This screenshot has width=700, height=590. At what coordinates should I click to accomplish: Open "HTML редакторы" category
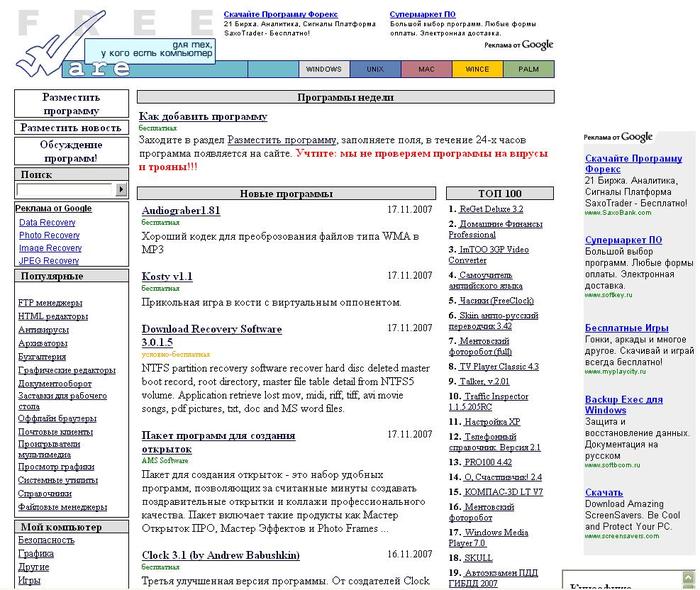[x=53, y=316]
